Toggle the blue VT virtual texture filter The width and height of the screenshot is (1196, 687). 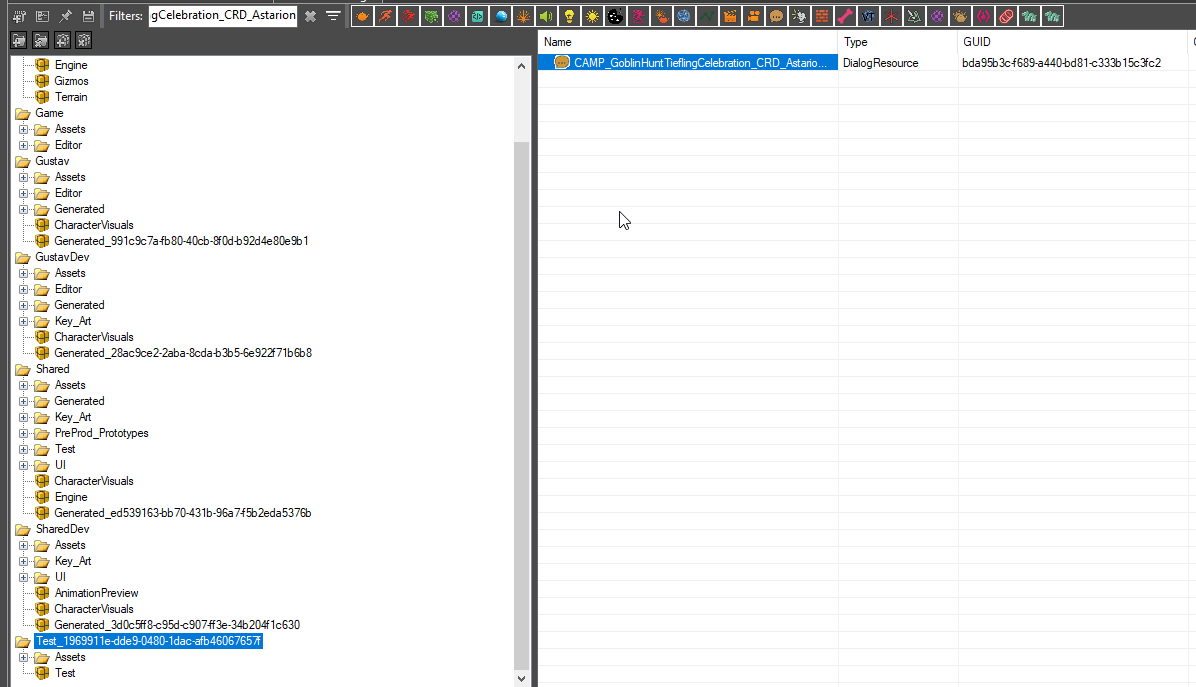coord(868,16)
